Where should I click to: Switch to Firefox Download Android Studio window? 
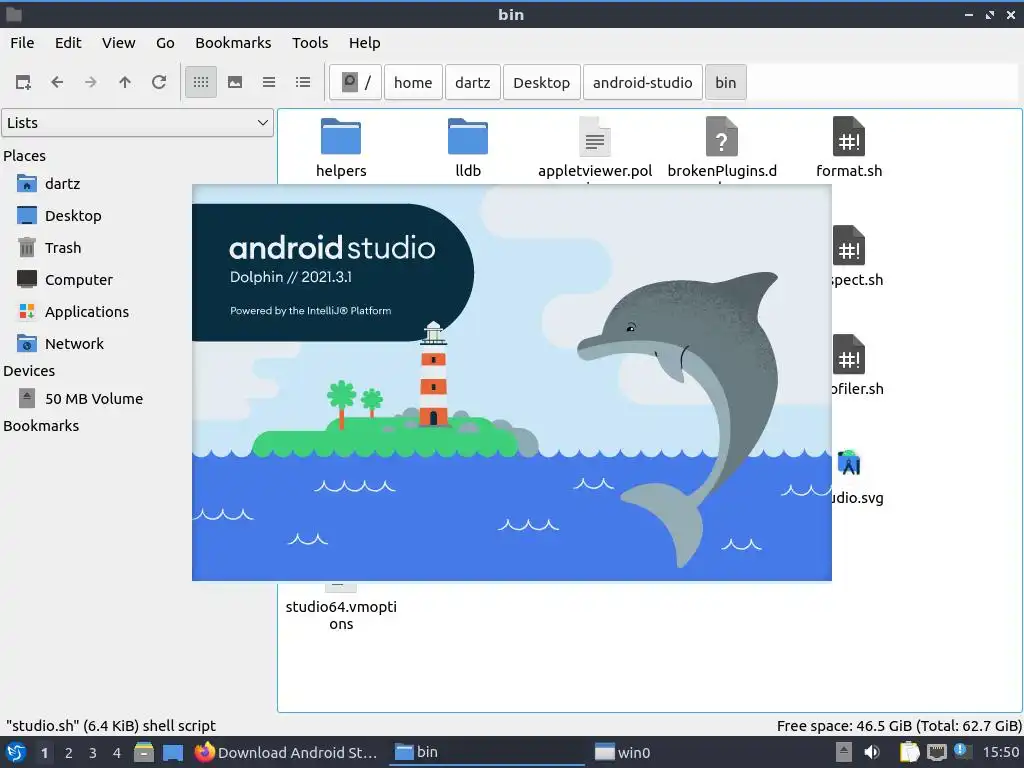tap(286, 753)
